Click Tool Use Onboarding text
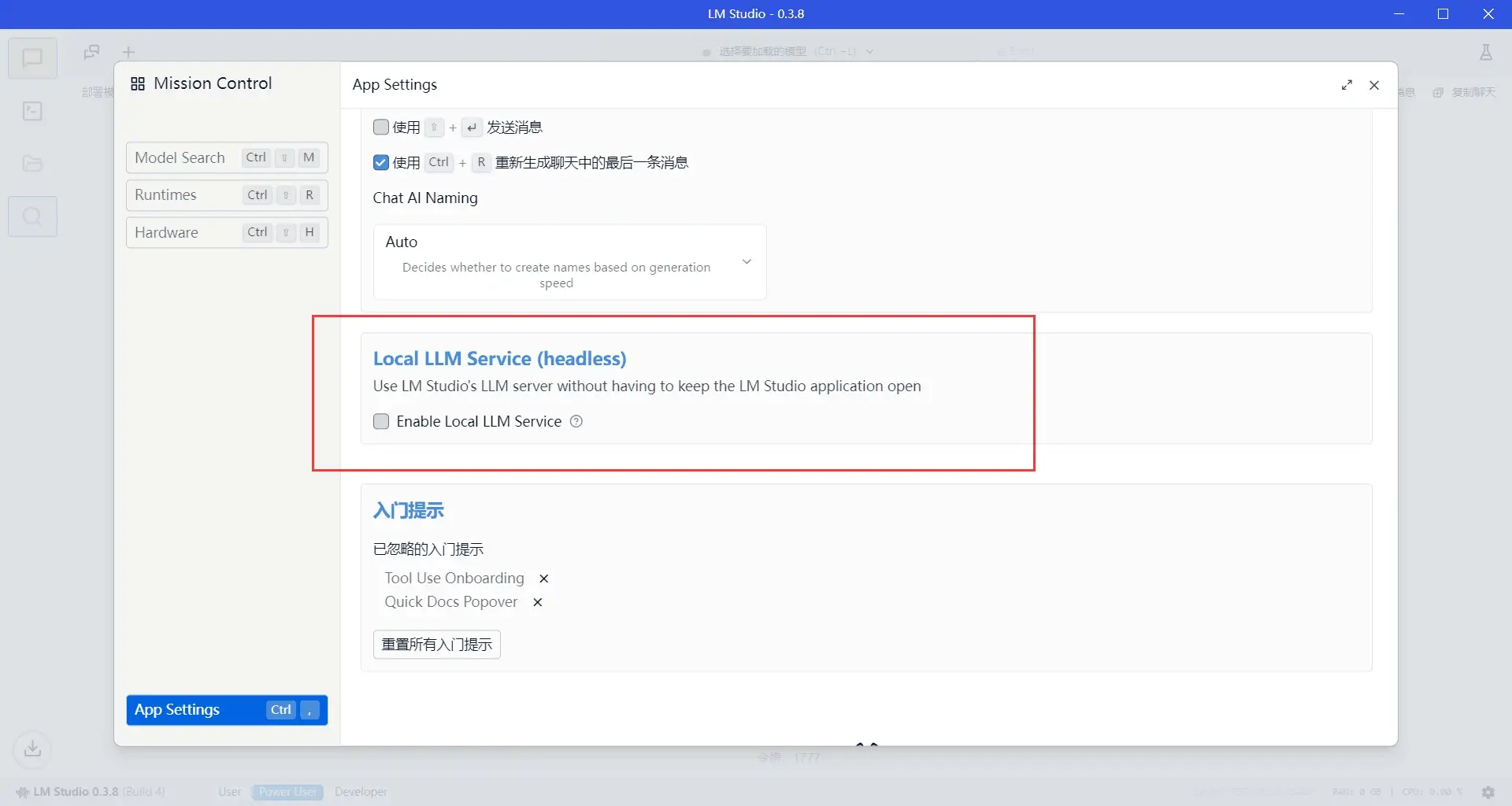The width and height of the screenshot is (1512, 806). (454, 579)
